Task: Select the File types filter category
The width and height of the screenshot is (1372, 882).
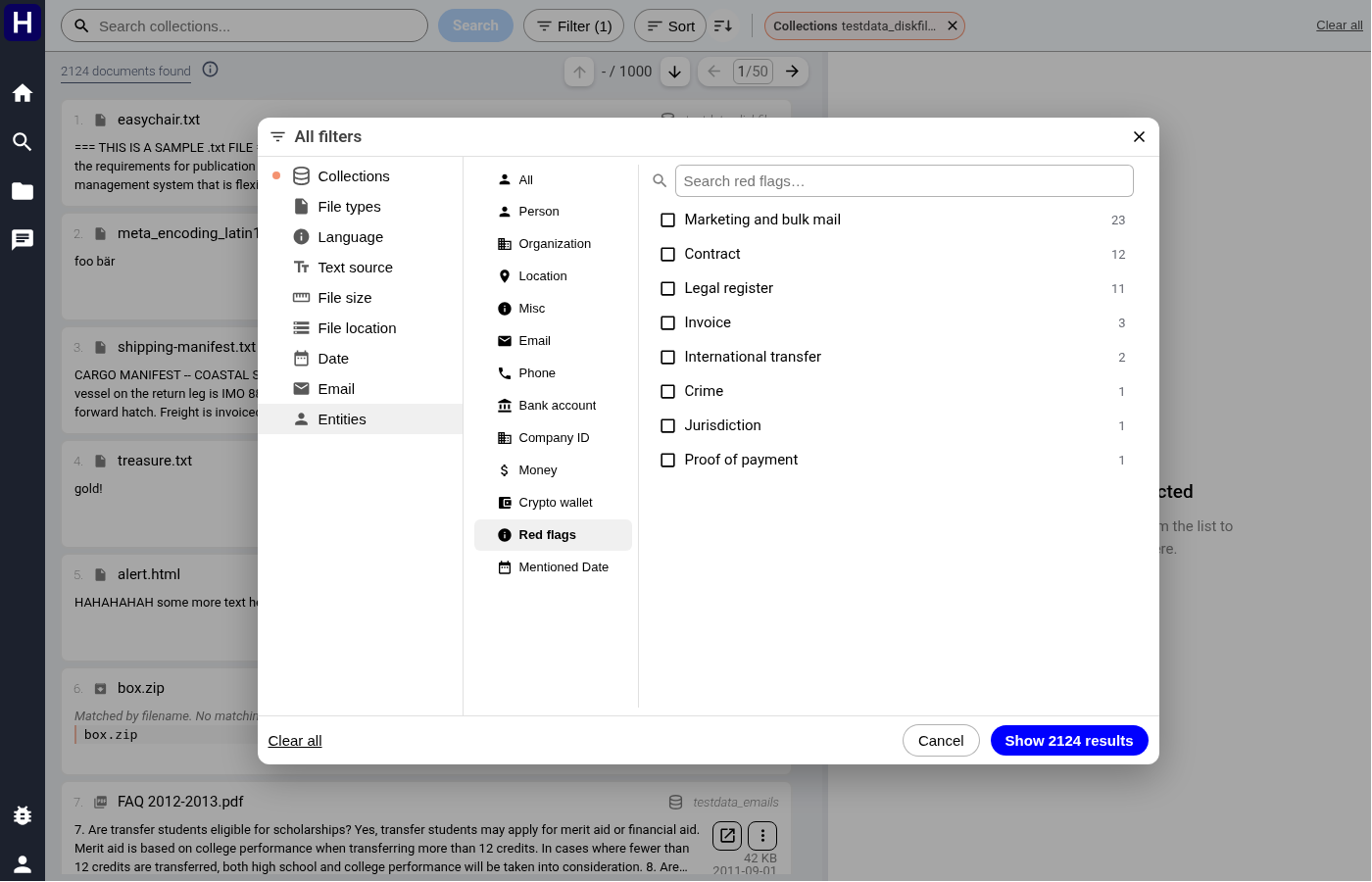Action: pos(361,207)
